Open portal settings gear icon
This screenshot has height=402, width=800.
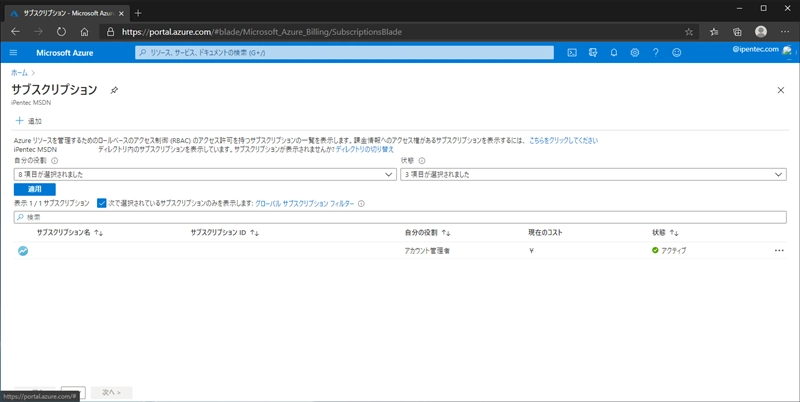tap(635, 53)
